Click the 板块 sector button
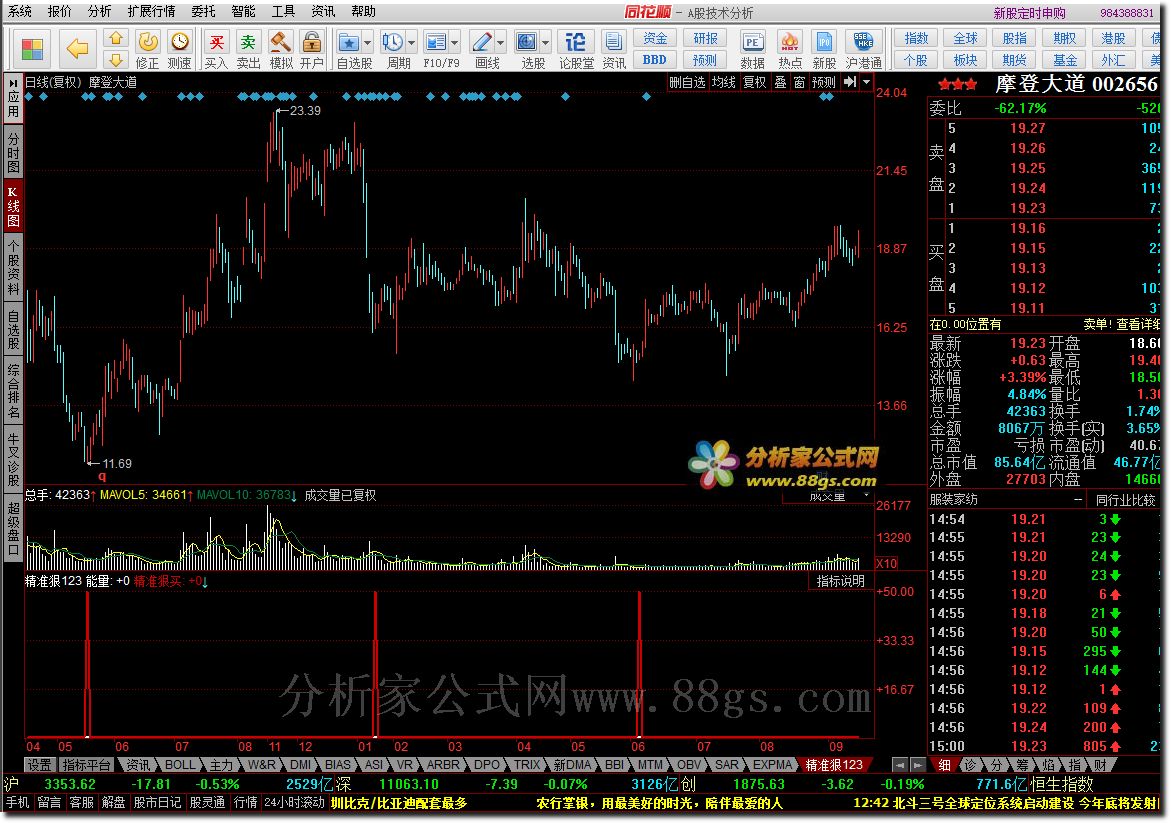 (965, 60)
